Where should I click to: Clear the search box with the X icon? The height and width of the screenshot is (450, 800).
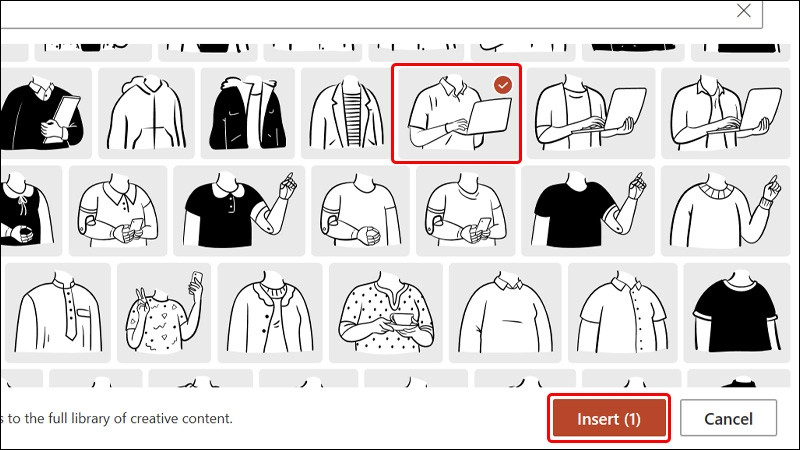(x=743, y=11)
